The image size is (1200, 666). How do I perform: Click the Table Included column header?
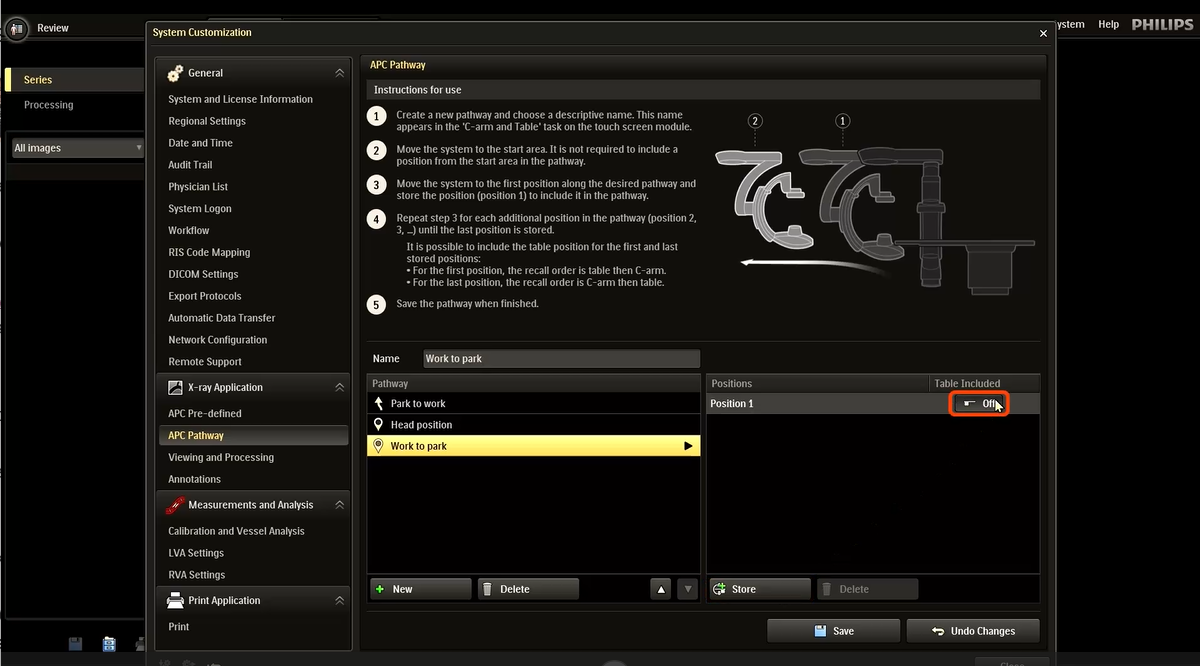tap(985, 383)
